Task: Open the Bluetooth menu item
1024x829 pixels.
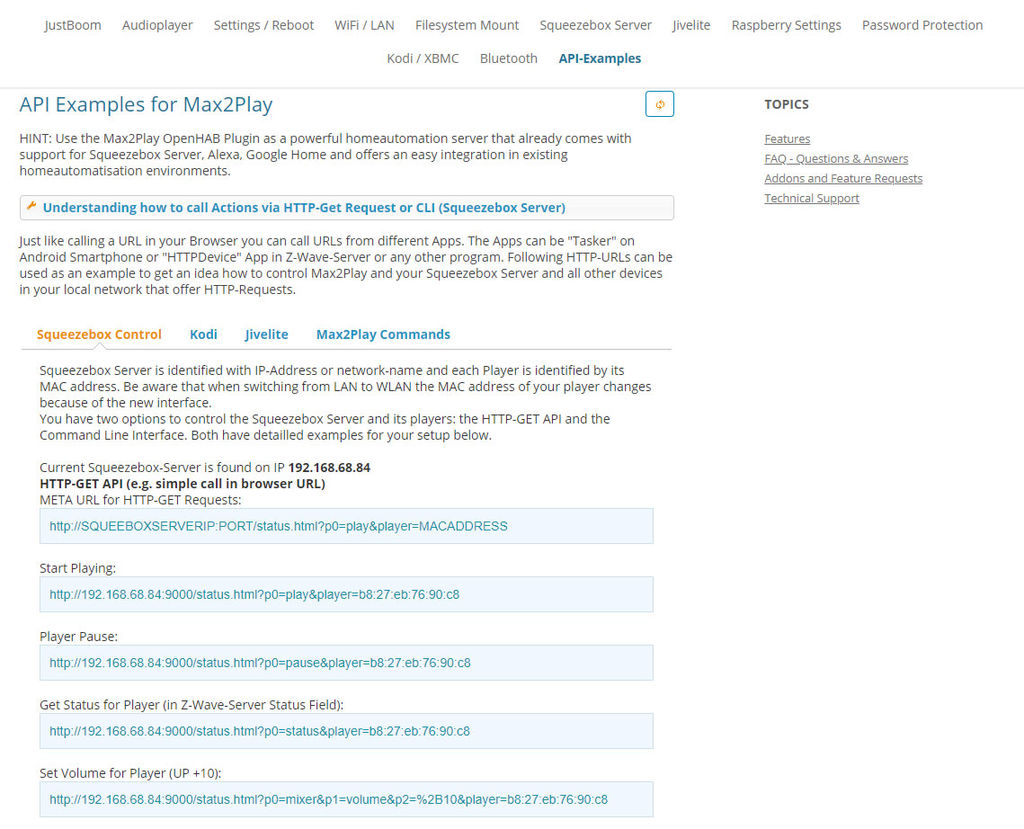Action: coord(509,59)
